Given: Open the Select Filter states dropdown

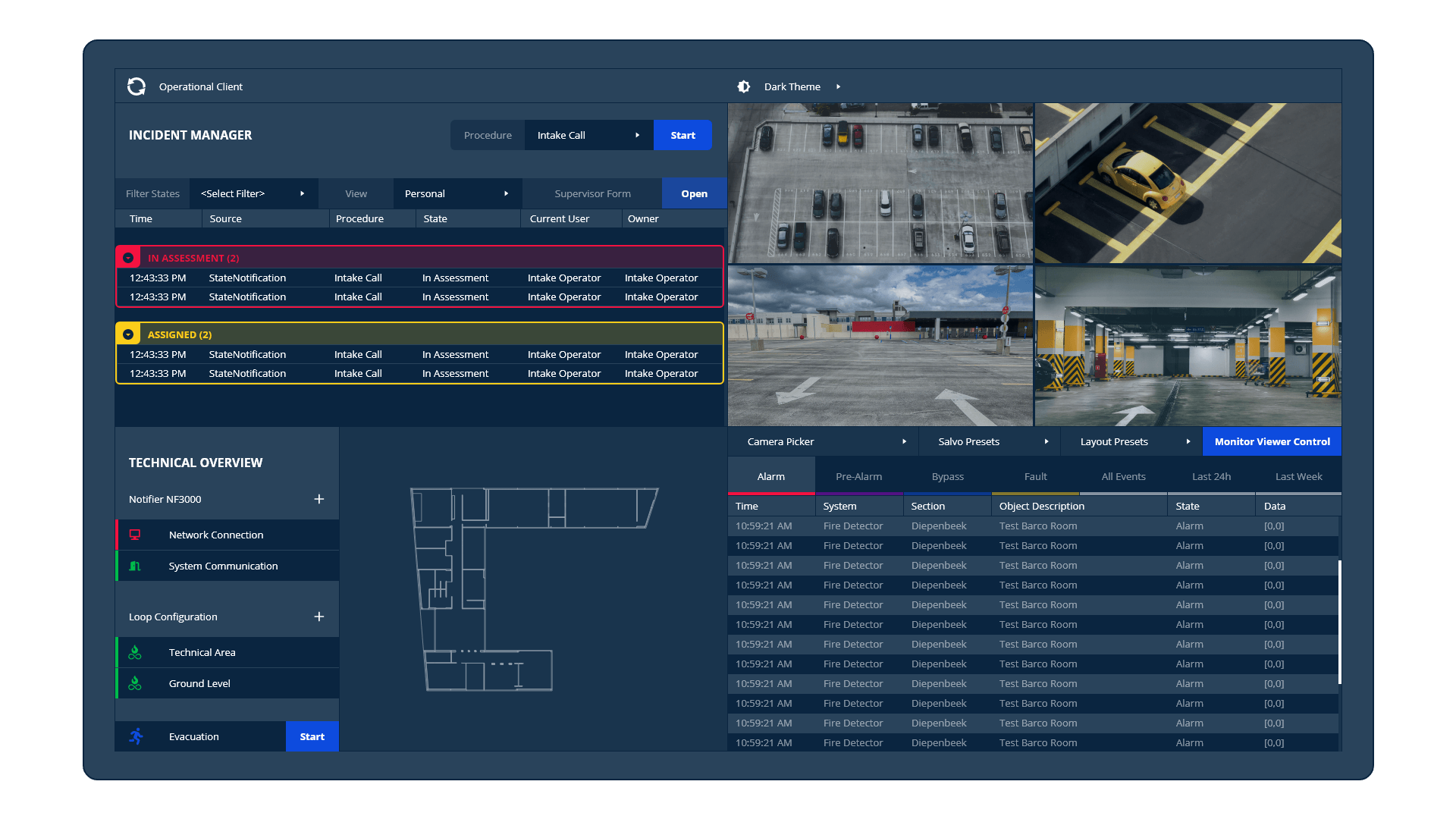Looking at the screenshot, I should (253, 193).
